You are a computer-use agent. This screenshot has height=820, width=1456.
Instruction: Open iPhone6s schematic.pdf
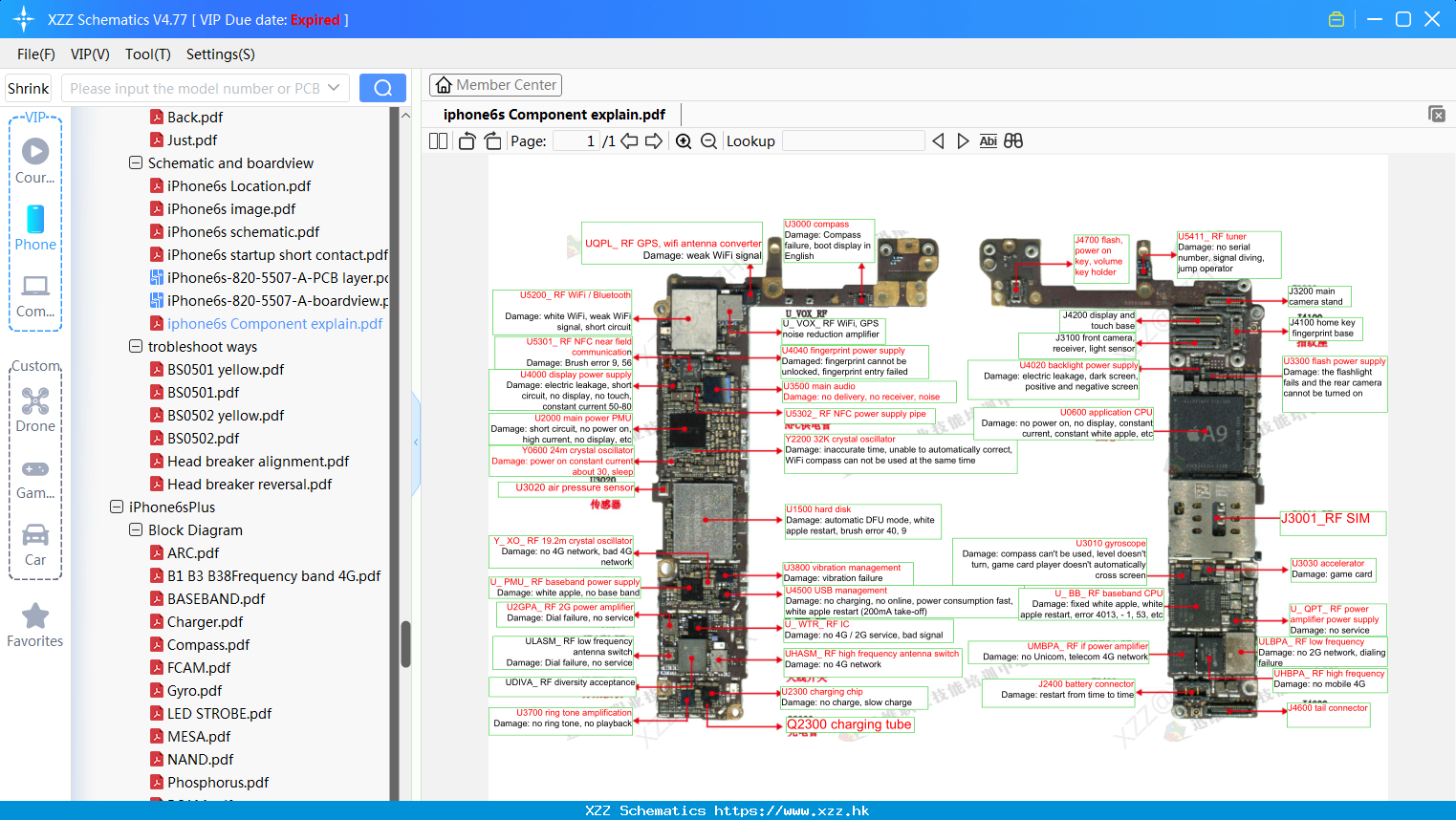(244, 231)
